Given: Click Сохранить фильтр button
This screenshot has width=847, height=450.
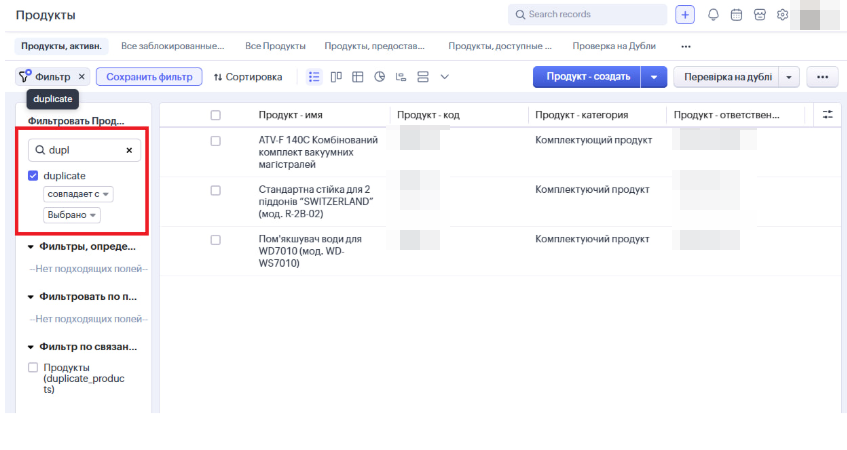Looking at the screenshot, I should click(149, 77).
